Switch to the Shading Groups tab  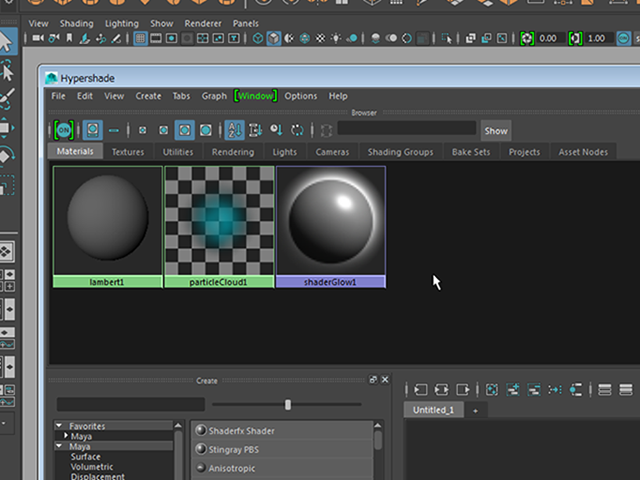point(400,152)
